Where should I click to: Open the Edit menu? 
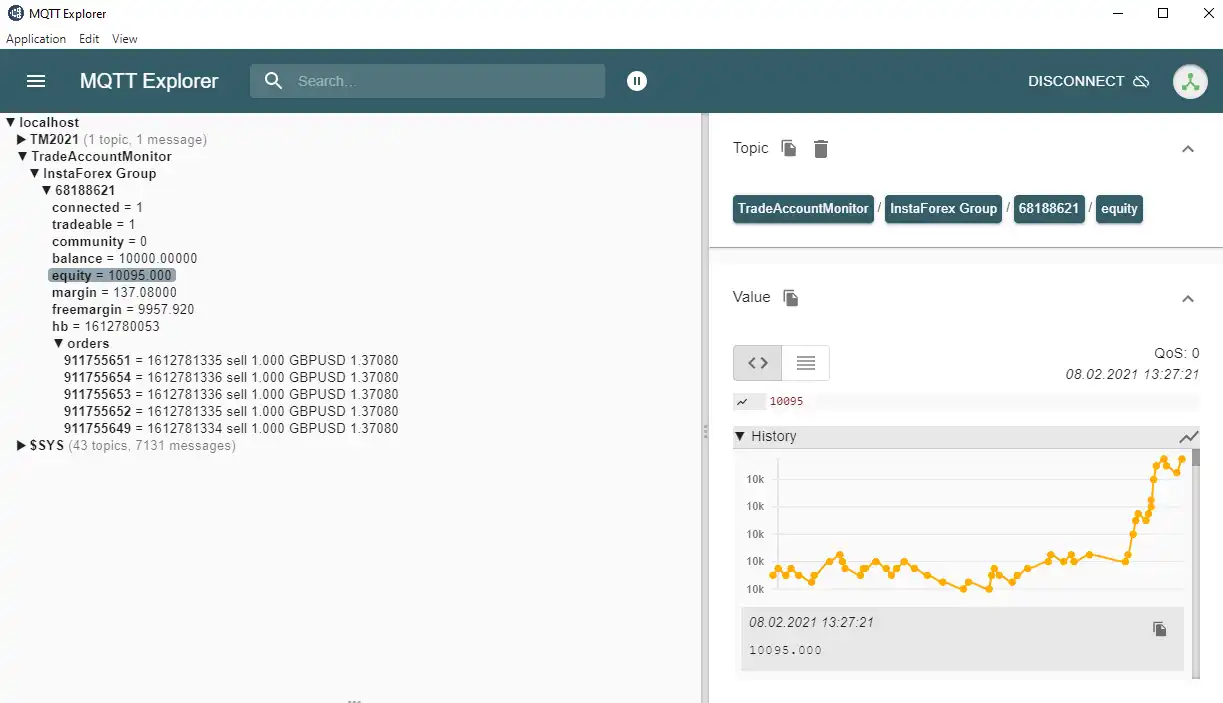[x=89, y=39]
